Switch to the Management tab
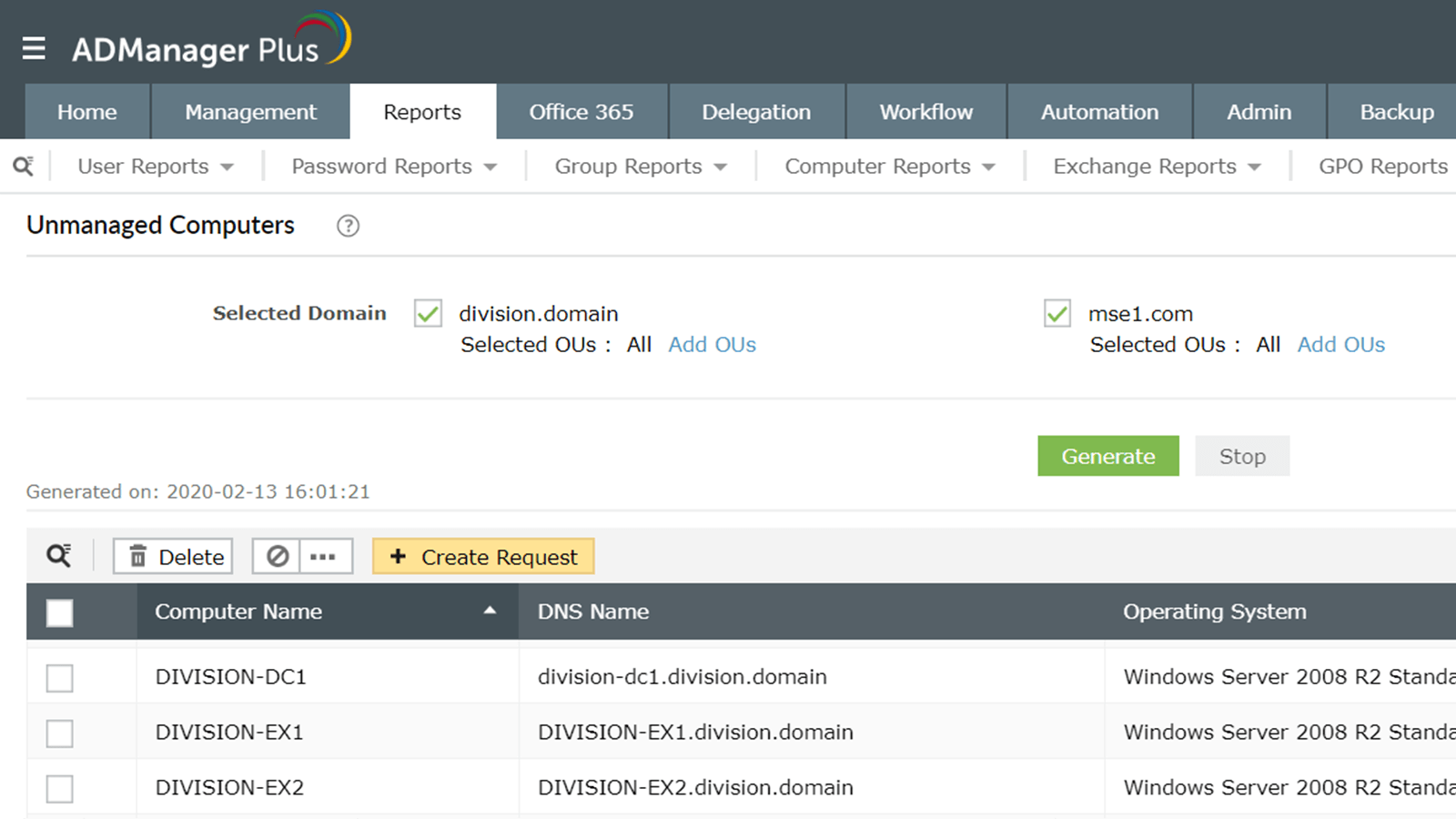Image resolution: width=1456 pixels, height=819 pixels. tap(250, 112)
